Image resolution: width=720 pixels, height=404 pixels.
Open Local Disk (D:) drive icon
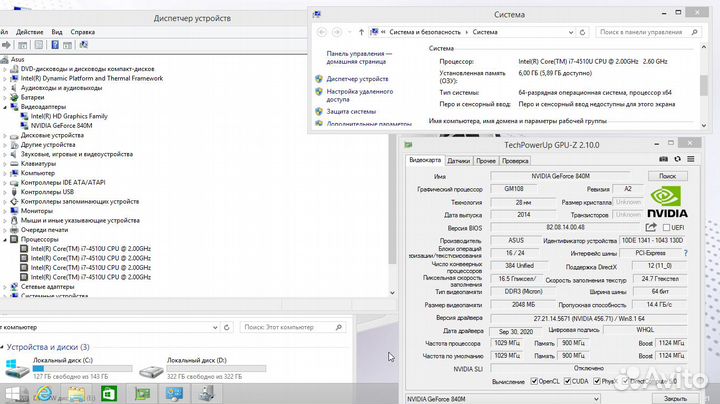(x=151, y=370)
